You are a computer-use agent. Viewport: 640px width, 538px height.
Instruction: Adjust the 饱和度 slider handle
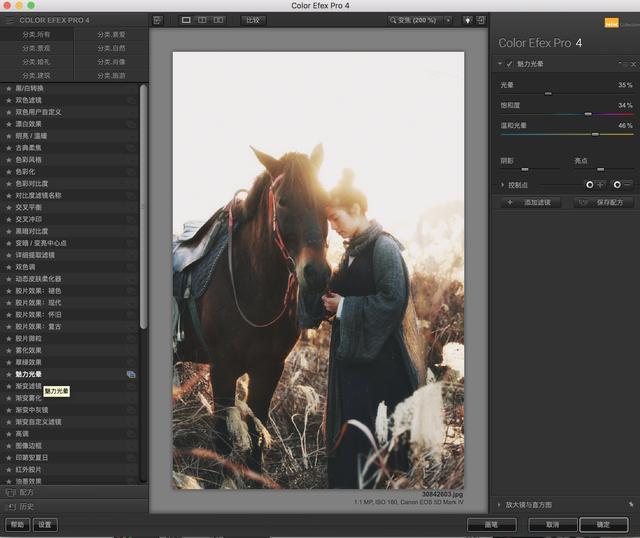[x=588, y=114]
